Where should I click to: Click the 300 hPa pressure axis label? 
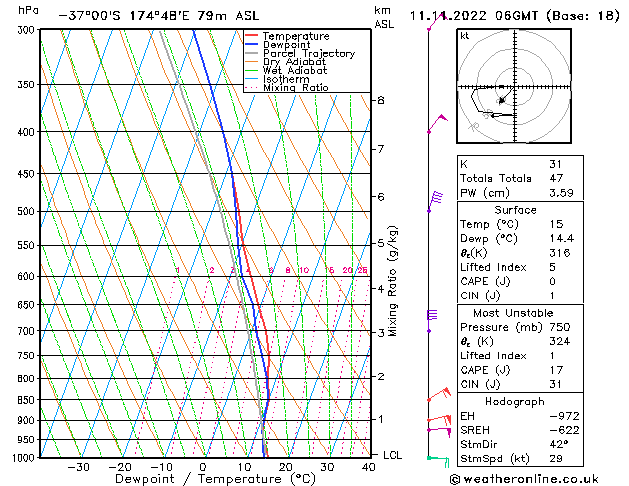[x=28, y=30]
